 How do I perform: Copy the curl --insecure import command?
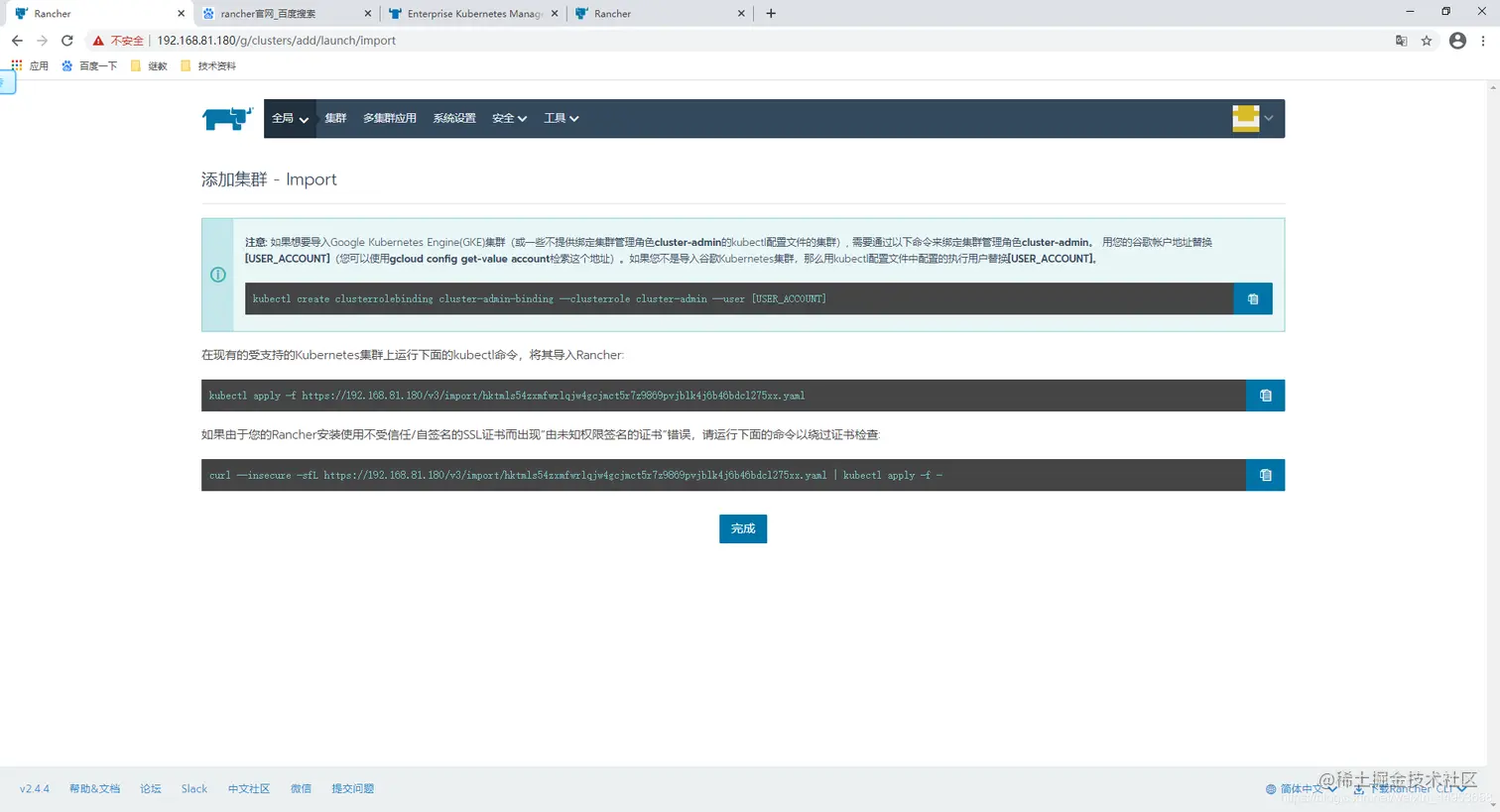[1265, 475]
